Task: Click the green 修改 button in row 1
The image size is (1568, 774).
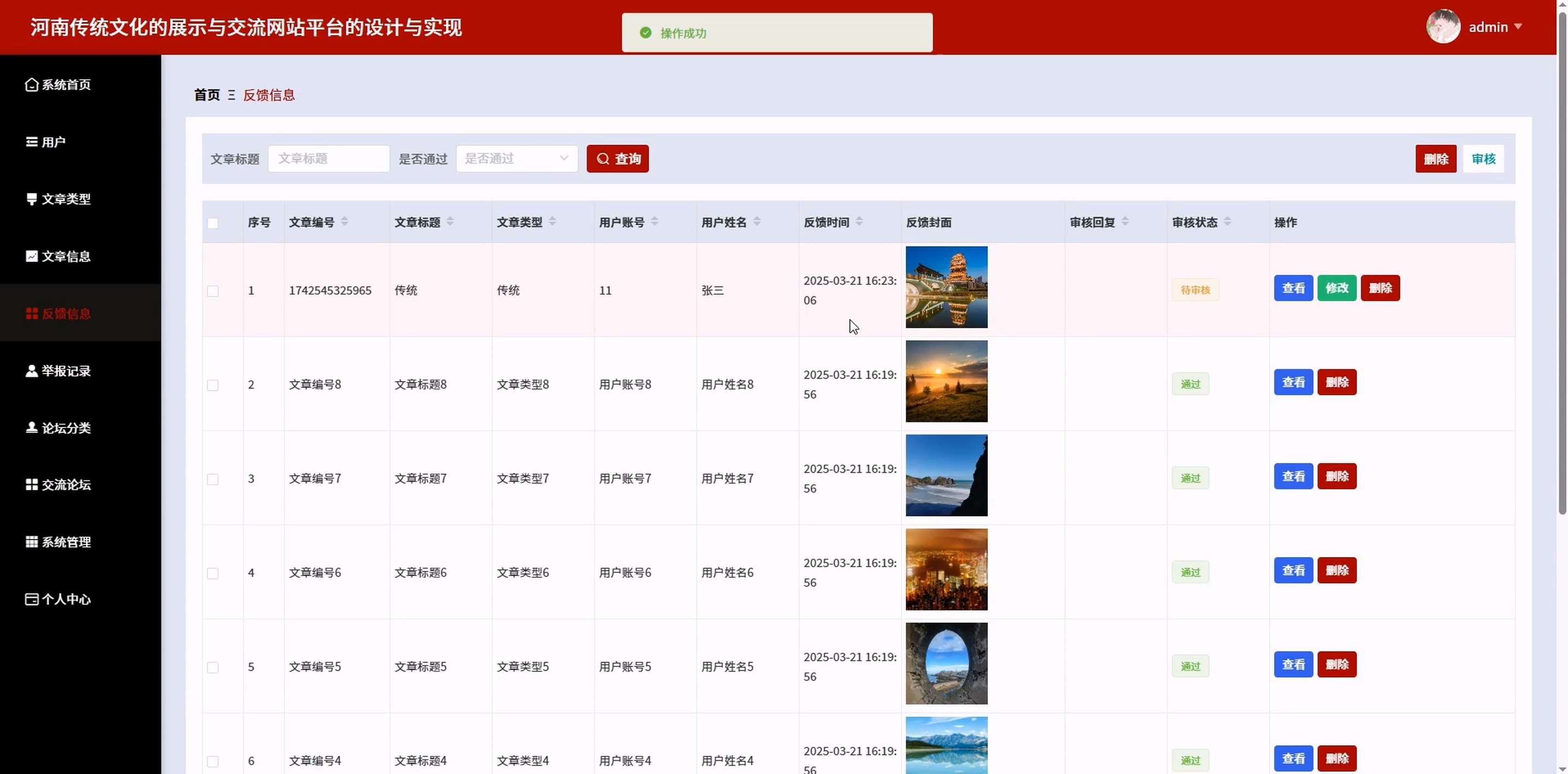Action: point(1337,288)
